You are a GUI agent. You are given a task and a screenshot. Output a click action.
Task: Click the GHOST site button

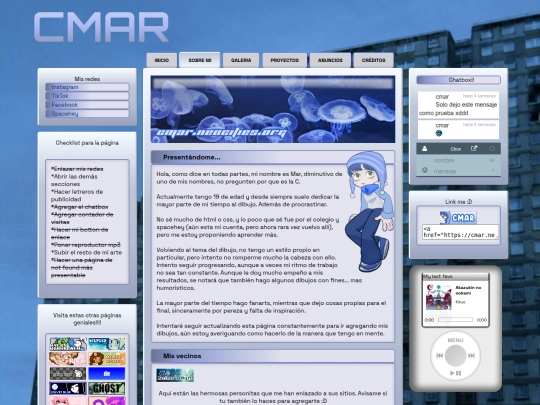pyautogui.click(x=106, y=388)
